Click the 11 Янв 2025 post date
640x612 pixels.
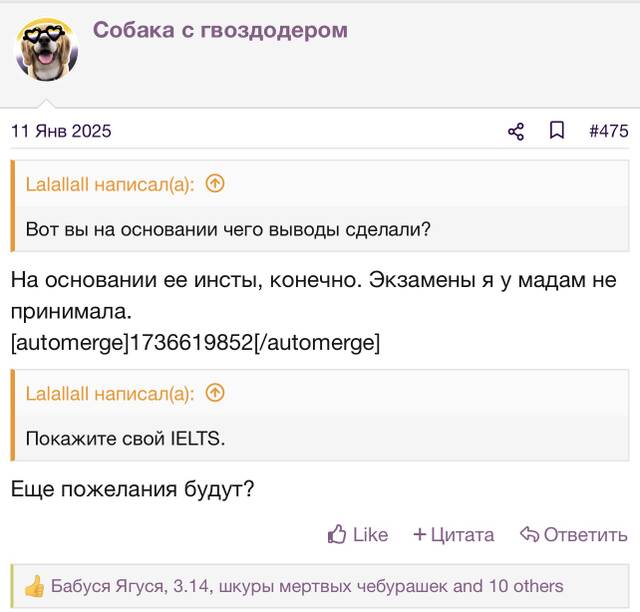point(61,131)
